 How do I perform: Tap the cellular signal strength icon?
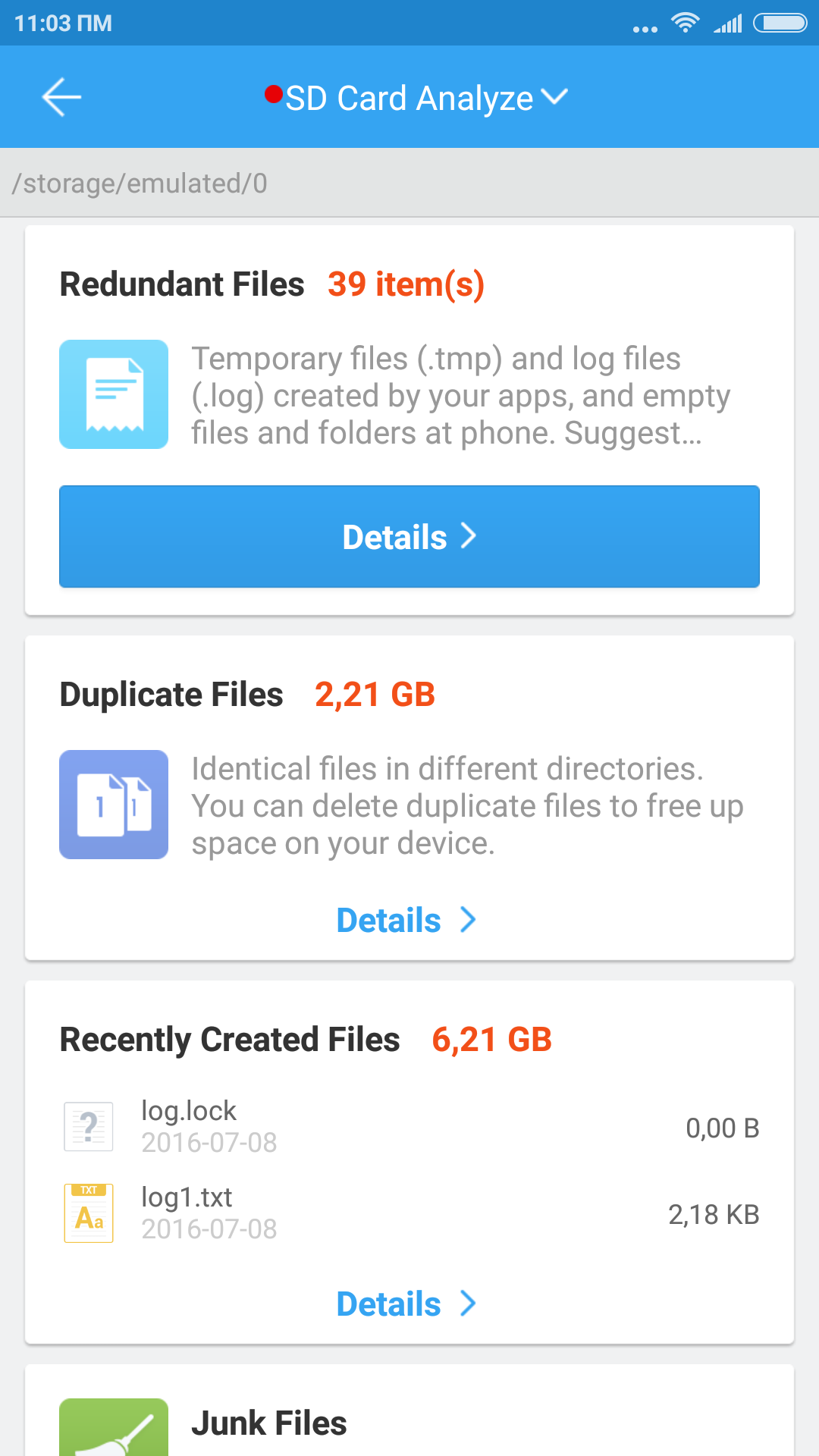(728, 24)
